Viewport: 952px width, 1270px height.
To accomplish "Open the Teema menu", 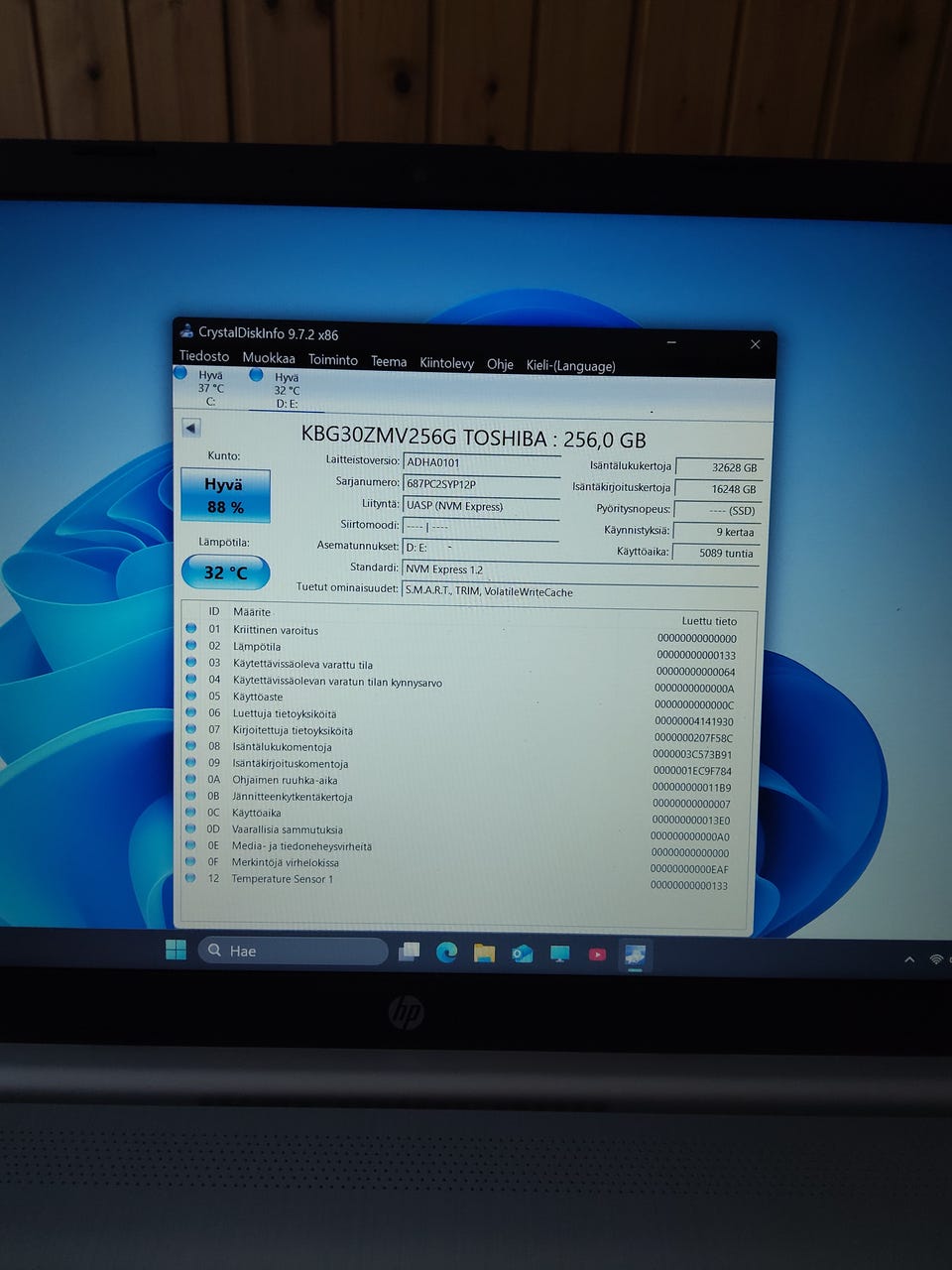I will 389,361.
